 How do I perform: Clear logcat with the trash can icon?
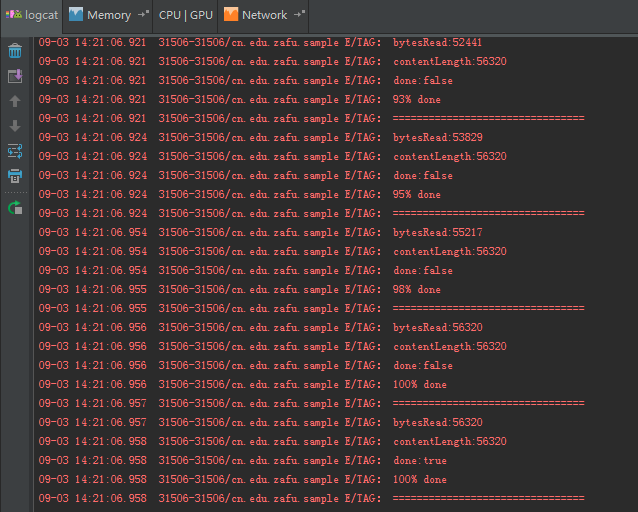(x=15, y=51)
